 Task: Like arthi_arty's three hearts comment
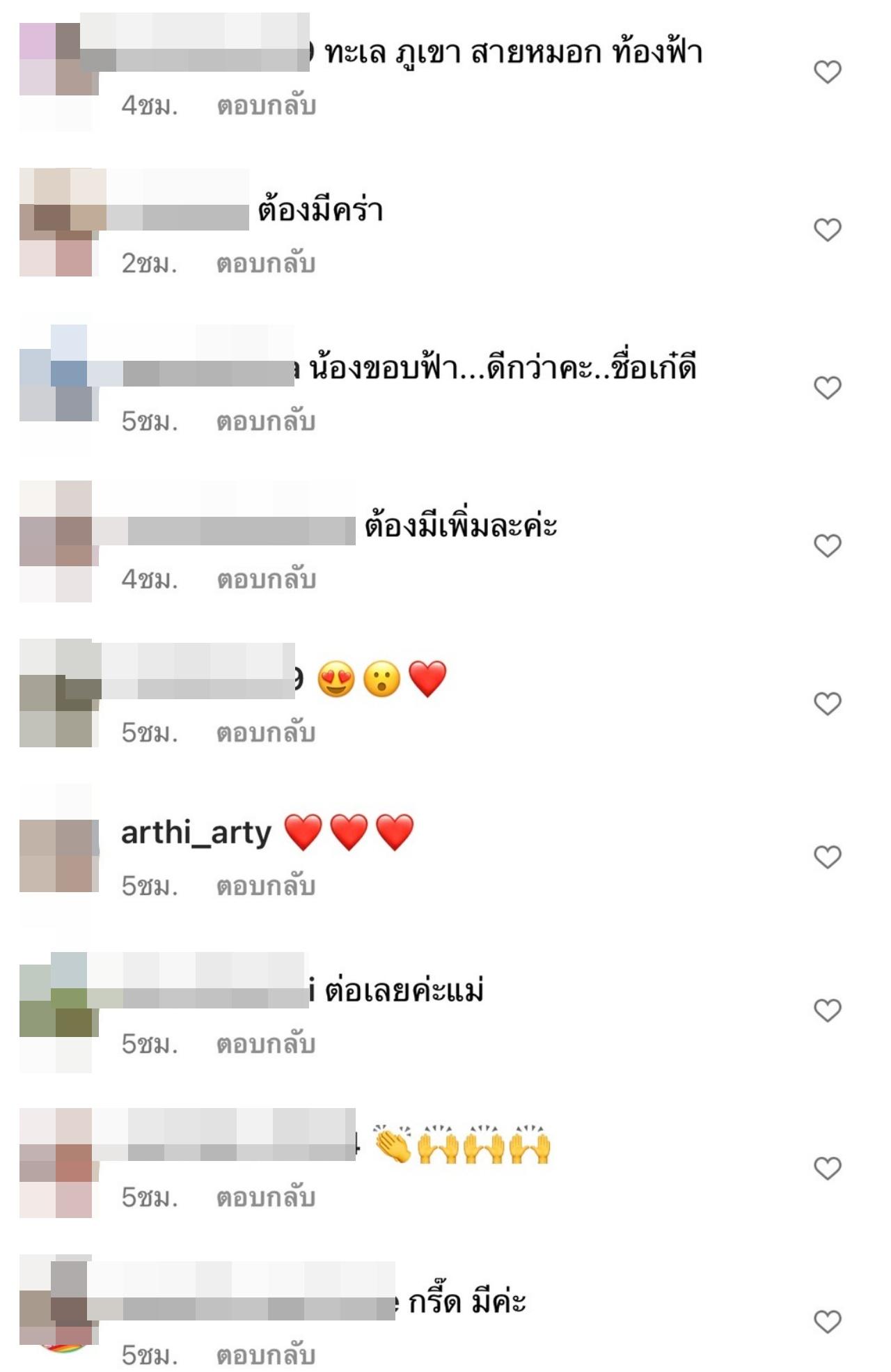click(x=828, y=857)
